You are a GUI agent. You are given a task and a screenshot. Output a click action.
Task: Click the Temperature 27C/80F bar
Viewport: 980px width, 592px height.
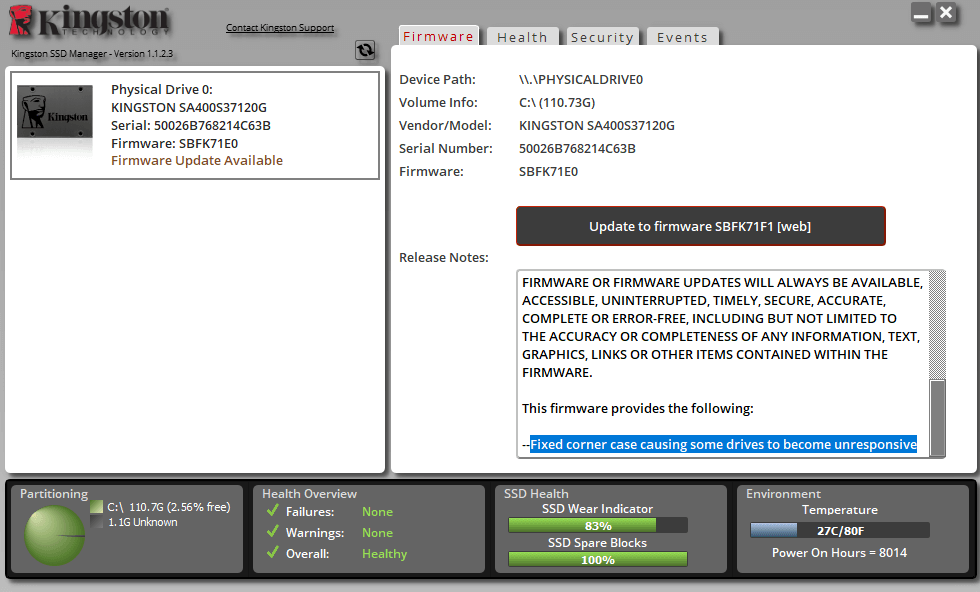839,530
